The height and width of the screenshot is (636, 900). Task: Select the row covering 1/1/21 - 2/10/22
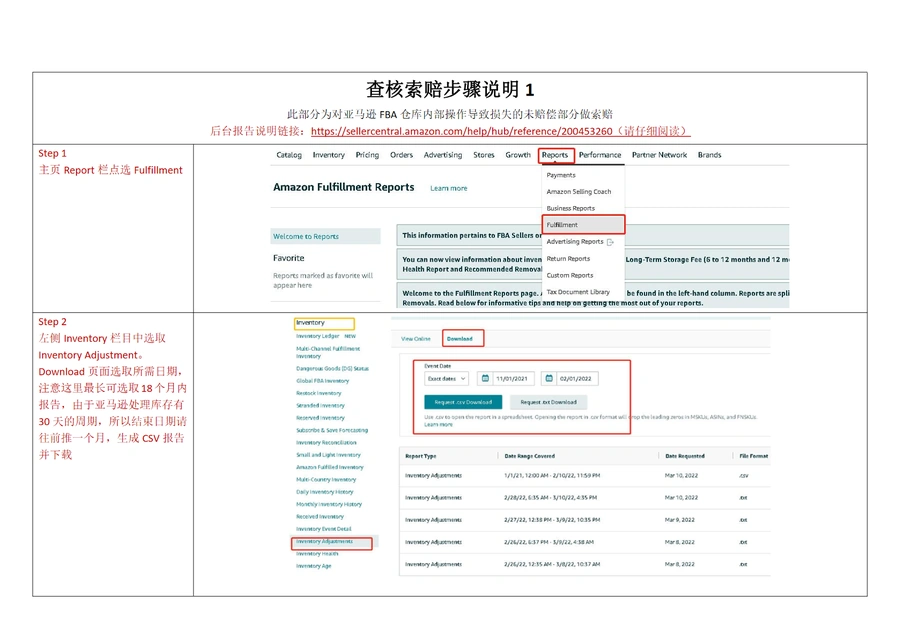[584, 476]
